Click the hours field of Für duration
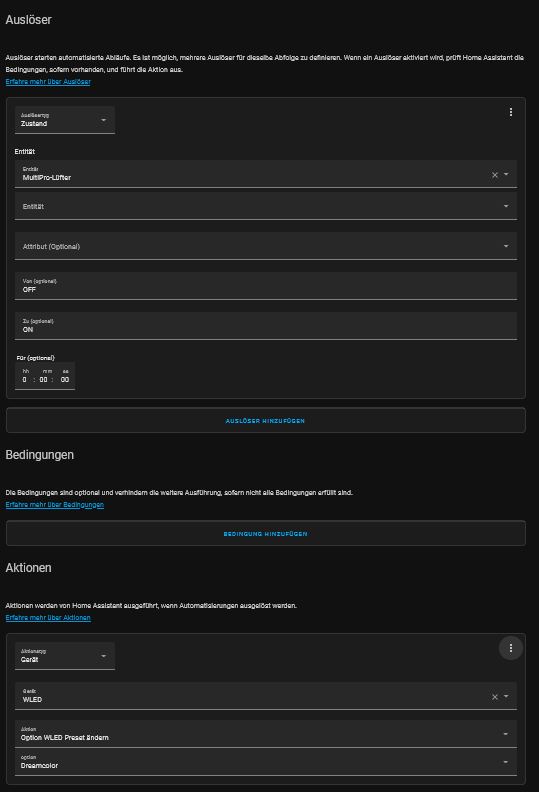 point(25,379)
